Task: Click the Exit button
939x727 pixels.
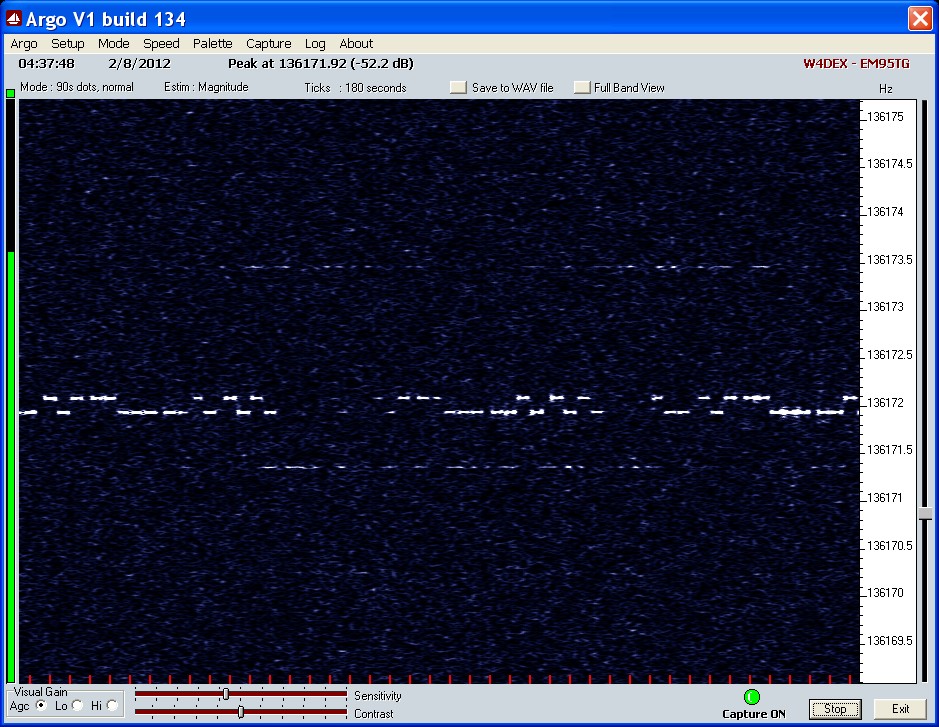Action: [900, 709]
